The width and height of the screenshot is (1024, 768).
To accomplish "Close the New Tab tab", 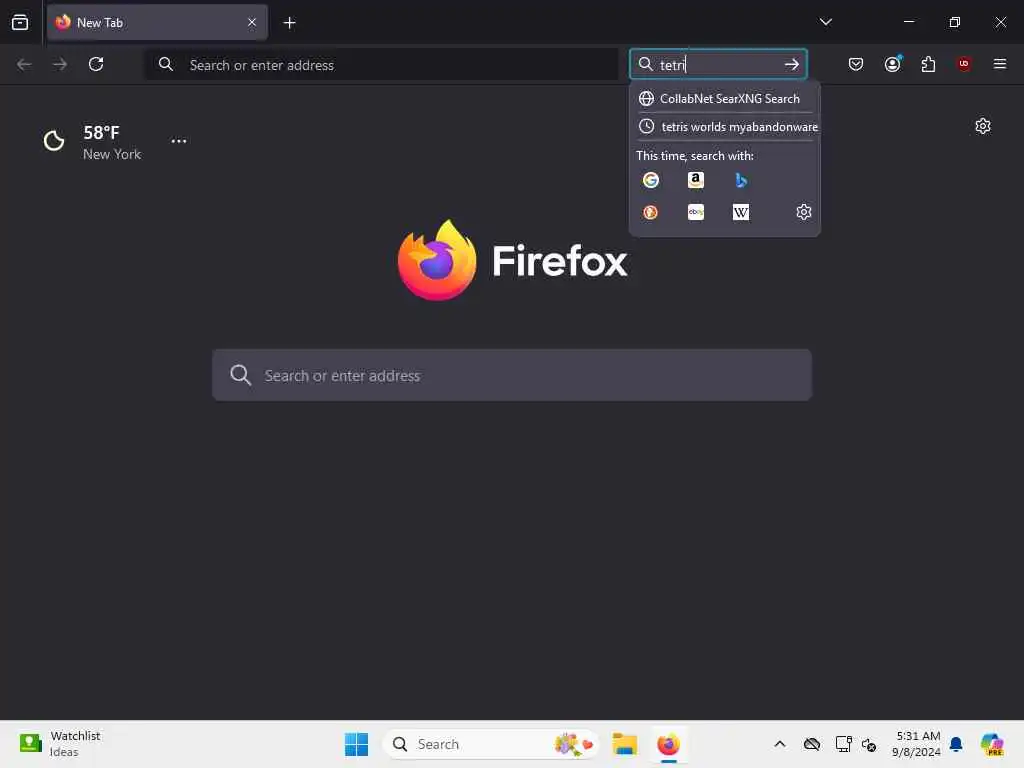I will (251, 22).
